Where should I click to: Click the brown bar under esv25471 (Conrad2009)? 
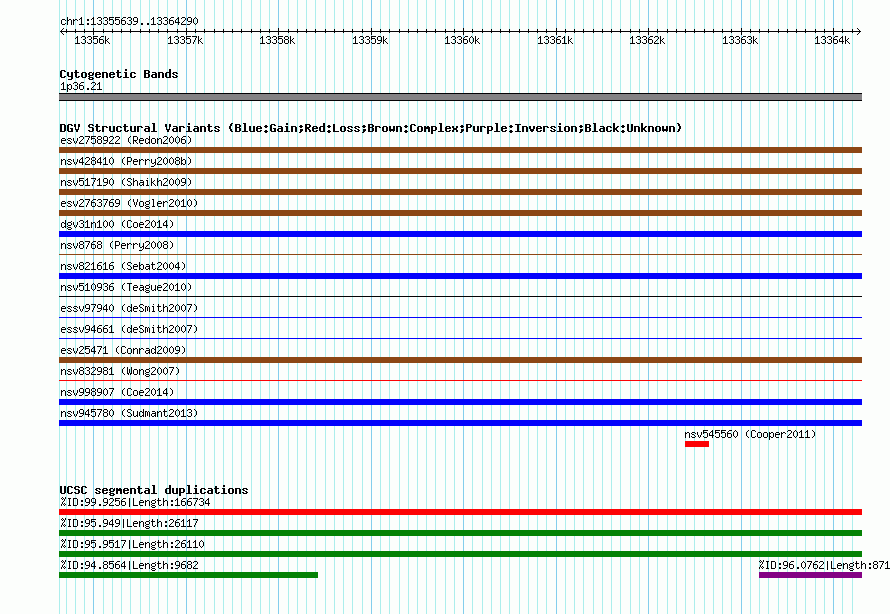pyautogui.click(x=460, y=360)
